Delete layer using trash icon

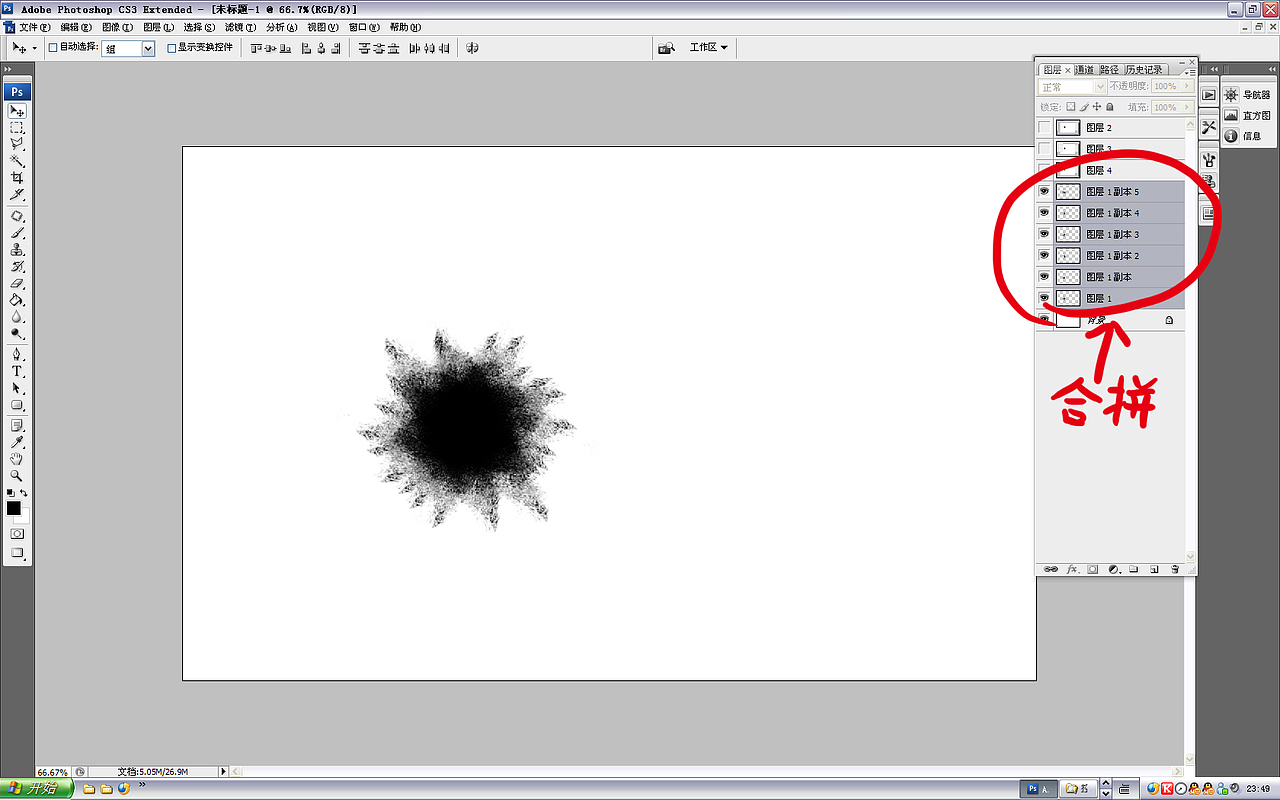(1175, 569)
